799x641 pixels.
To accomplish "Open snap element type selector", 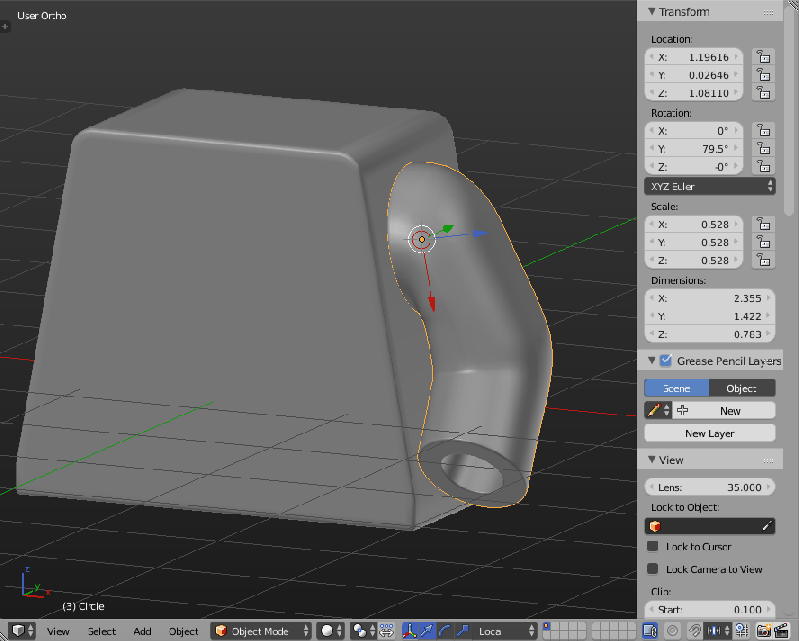I will click(x=717, y=631).
